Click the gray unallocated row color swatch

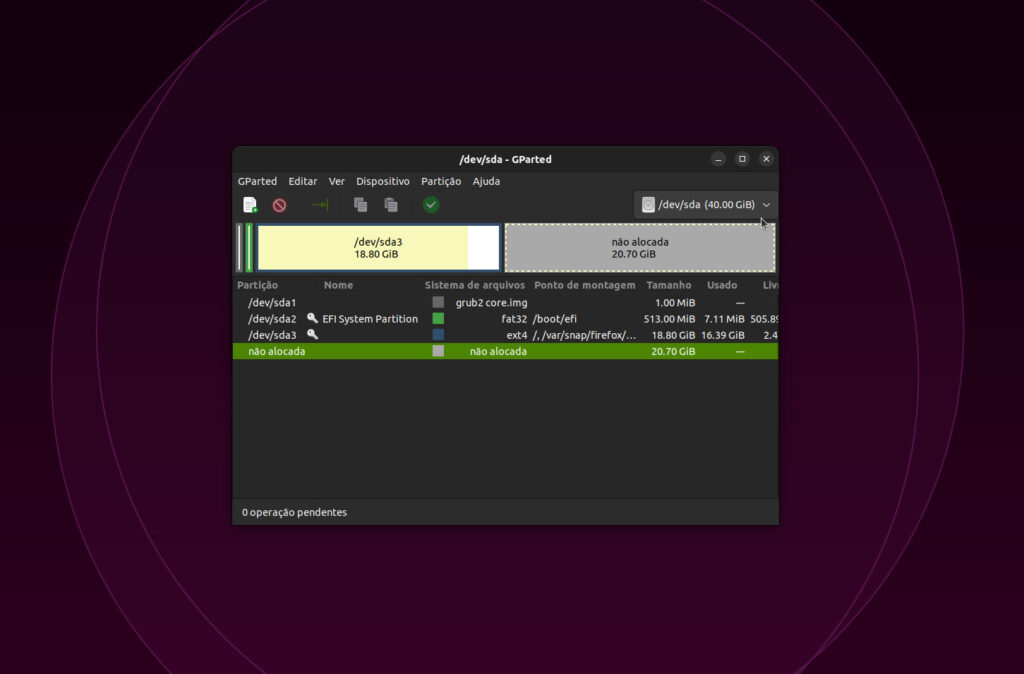[438, 351]
